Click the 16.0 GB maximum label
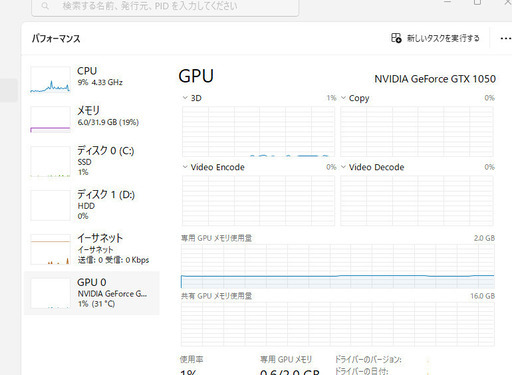Viewport: 512px width, 375px height. pos(483,296)
